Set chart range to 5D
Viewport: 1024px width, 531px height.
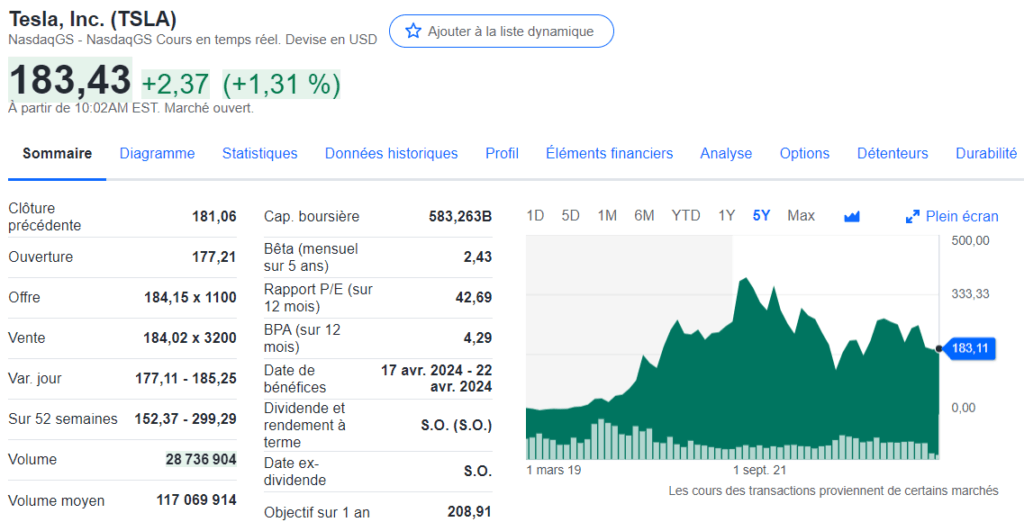click(x=570, y=215)
